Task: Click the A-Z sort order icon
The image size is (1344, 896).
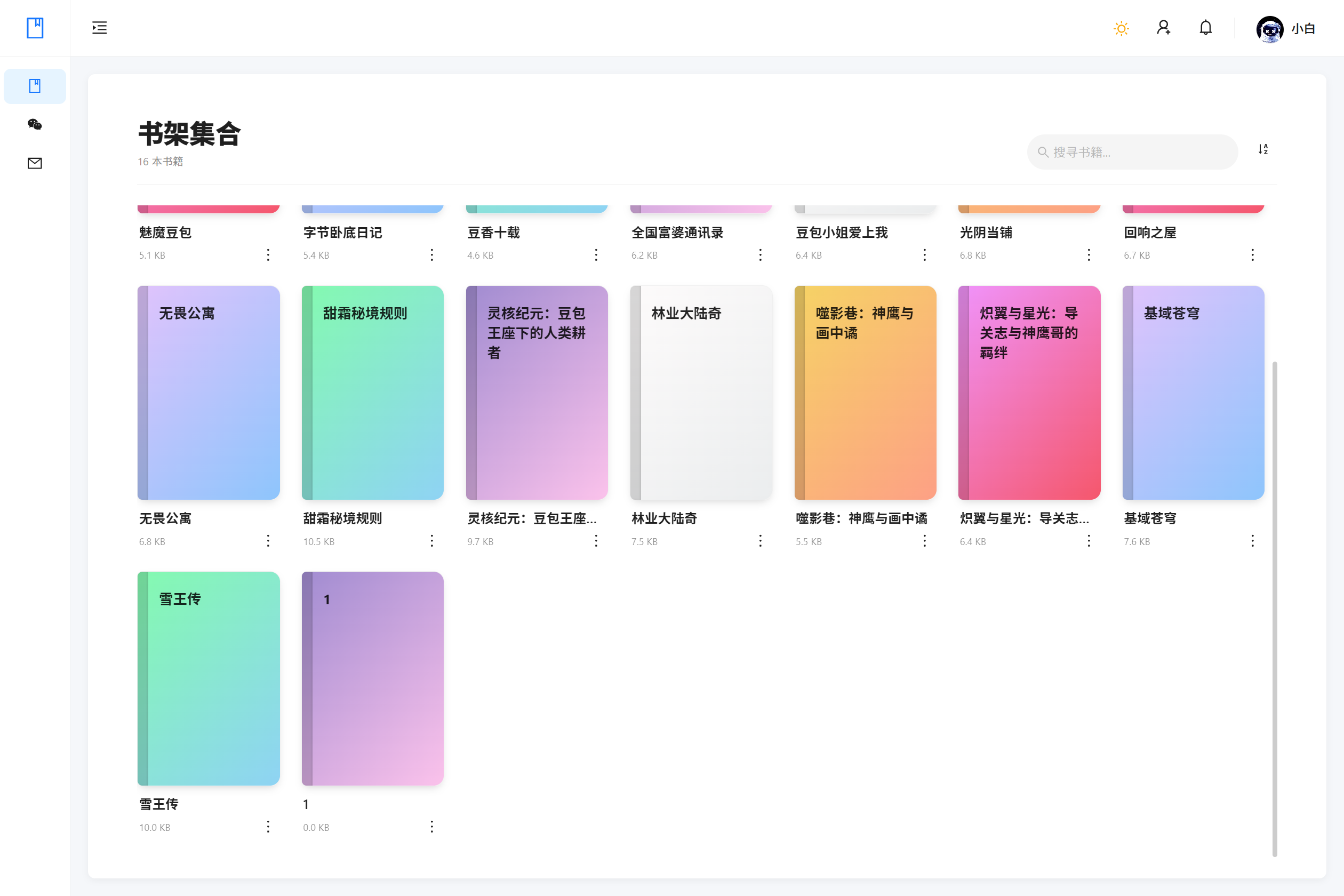Action: pyautogui.click(x=1263, y=150)
